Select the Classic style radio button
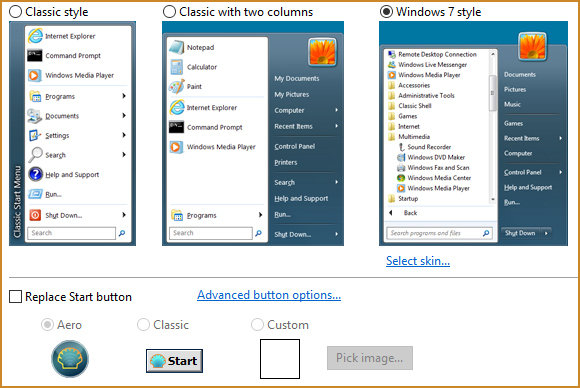Image resolution: width=580 pixels, height=388 pixels. tap(16, 12)
